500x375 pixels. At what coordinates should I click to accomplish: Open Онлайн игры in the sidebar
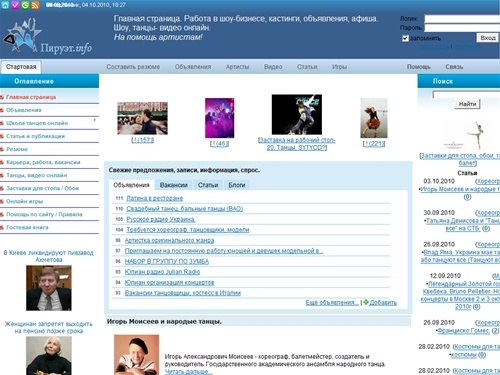(x=24, y=201)
